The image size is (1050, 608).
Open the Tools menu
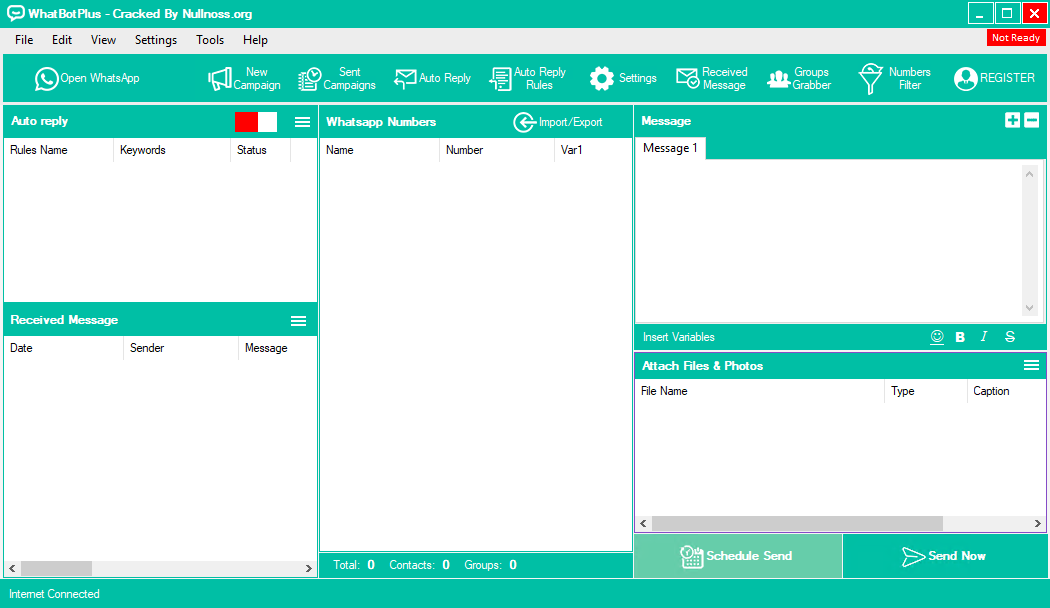pyautogui.click(x=210, y=40)
